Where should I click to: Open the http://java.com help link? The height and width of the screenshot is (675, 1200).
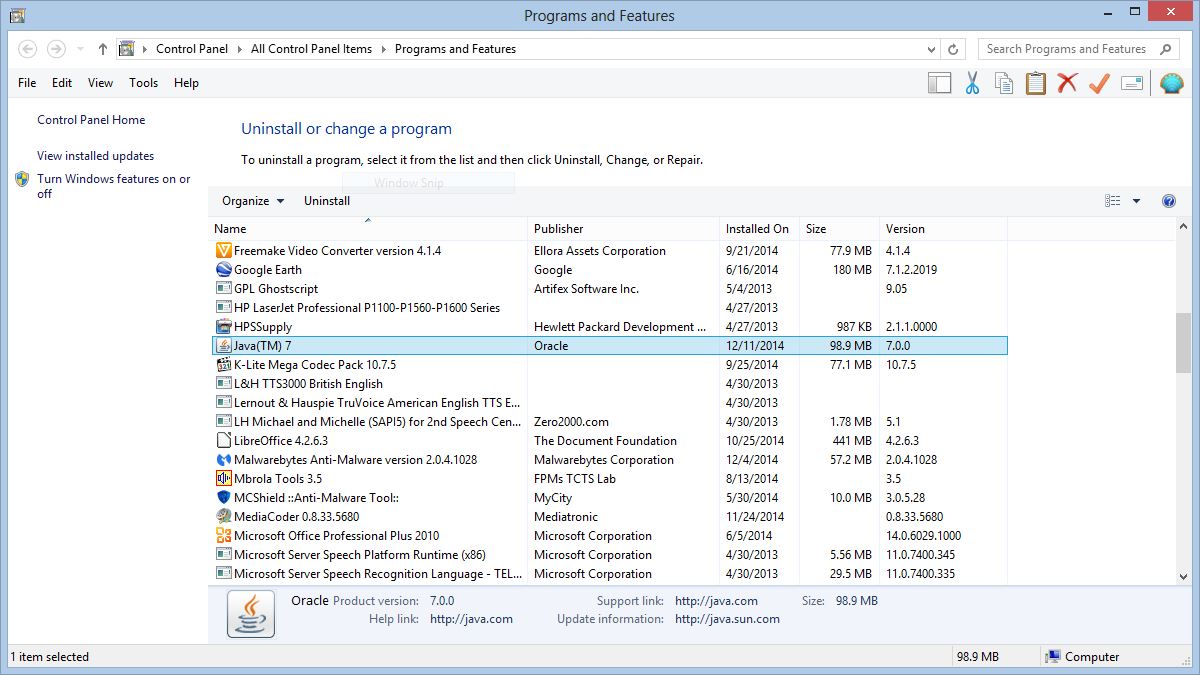point(471,619)
